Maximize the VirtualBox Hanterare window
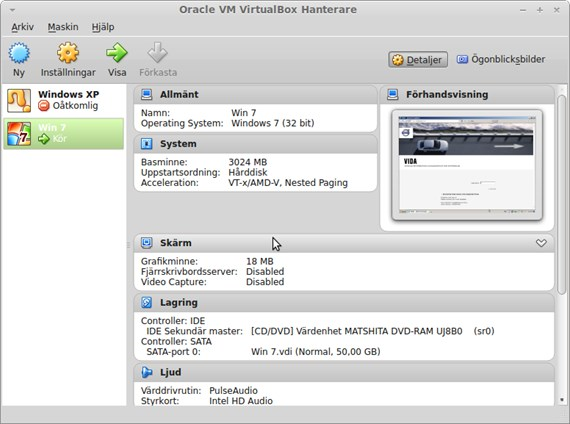Viewport: 570px width, 424px height. (540, 10)
